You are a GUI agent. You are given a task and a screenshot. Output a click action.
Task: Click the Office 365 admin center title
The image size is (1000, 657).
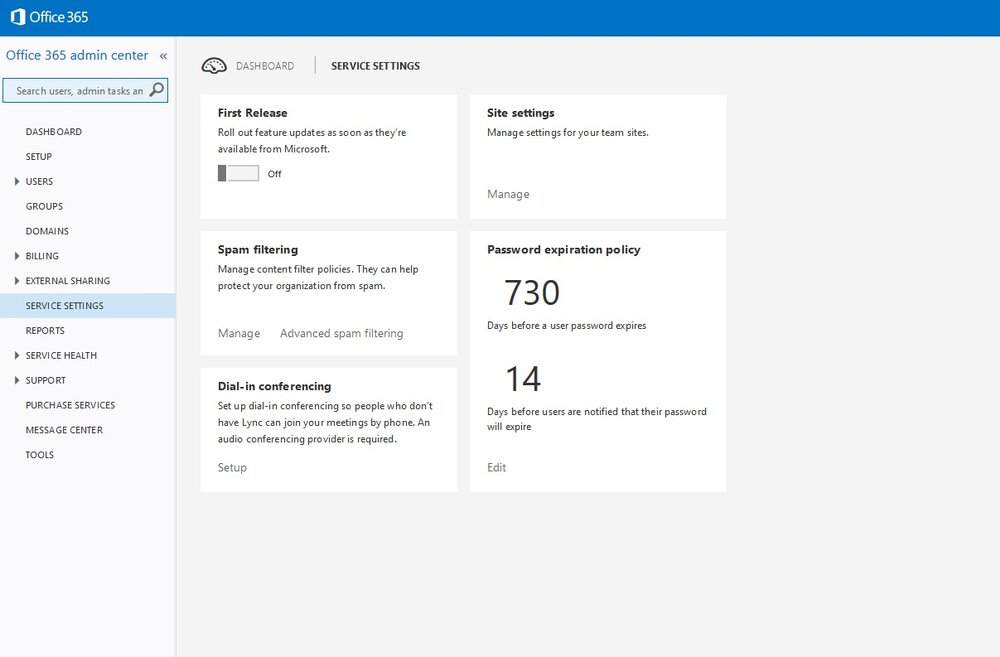tap(77, 55)
